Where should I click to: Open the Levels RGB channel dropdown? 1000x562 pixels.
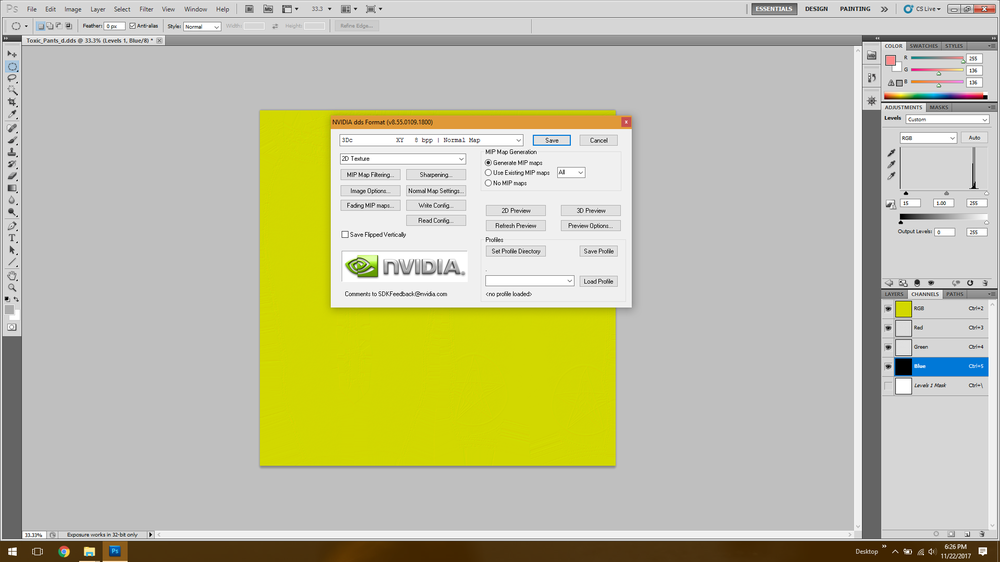click(x=928, y=138)
